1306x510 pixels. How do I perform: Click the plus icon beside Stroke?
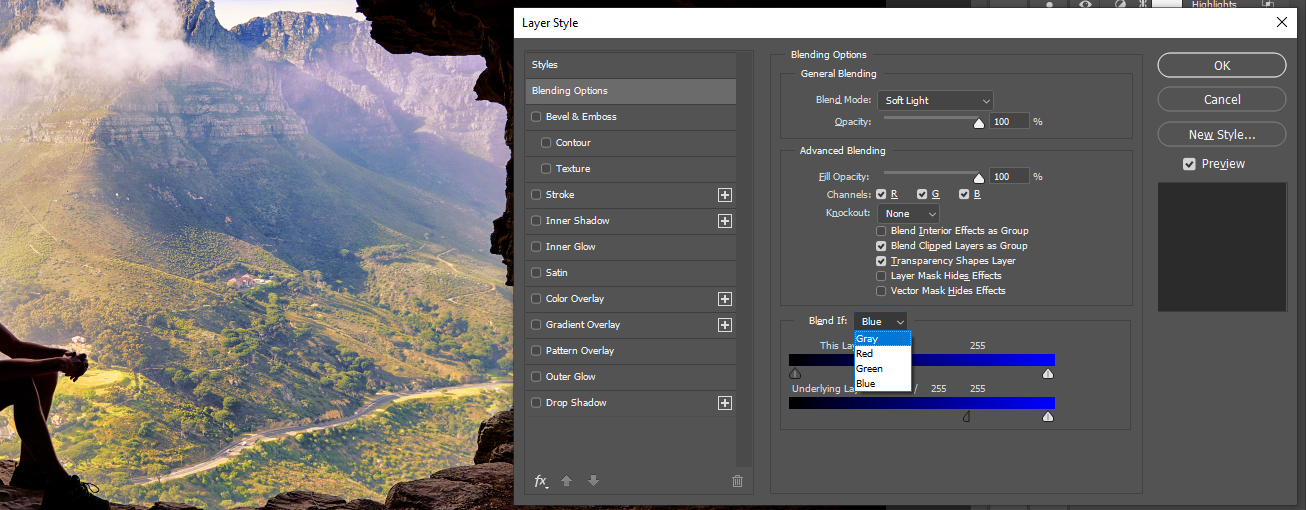click(725, 195)
